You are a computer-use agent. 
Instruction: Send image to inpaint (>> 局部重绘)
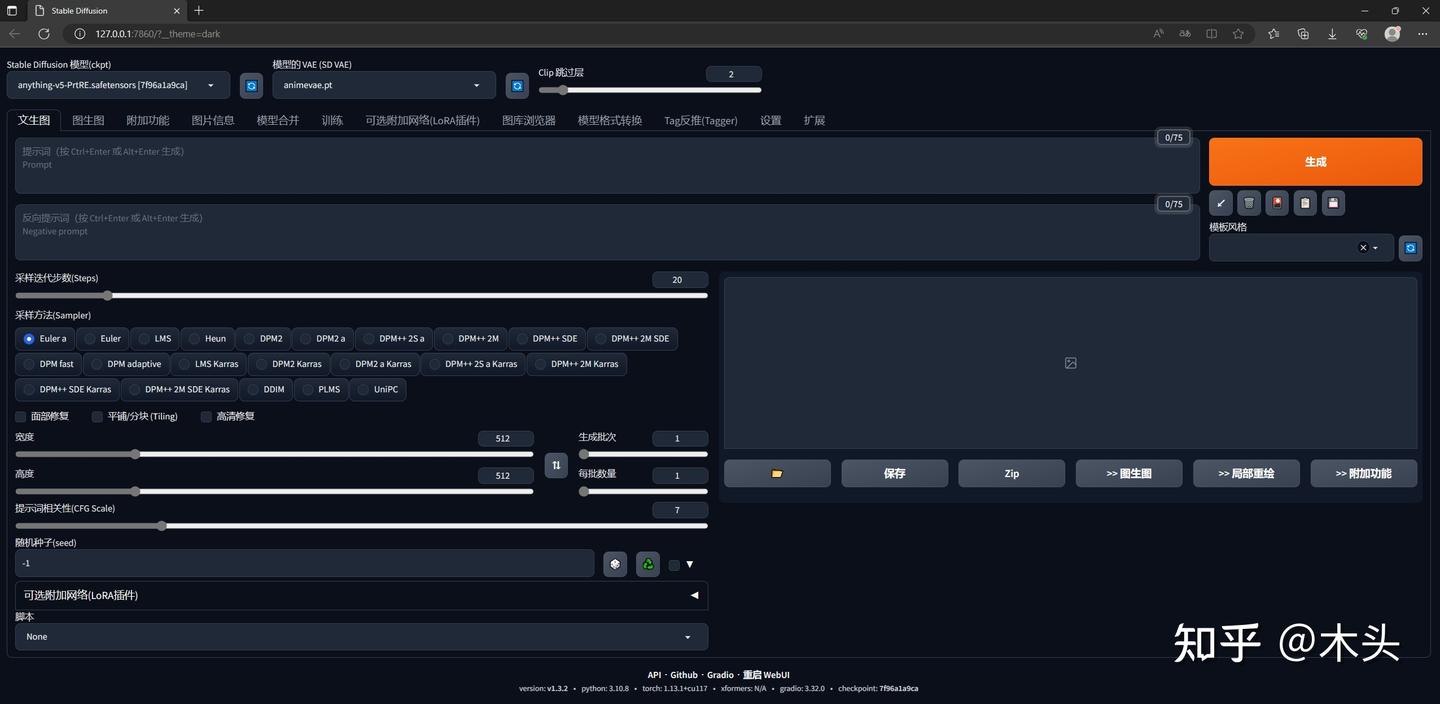click(1246, 473)
